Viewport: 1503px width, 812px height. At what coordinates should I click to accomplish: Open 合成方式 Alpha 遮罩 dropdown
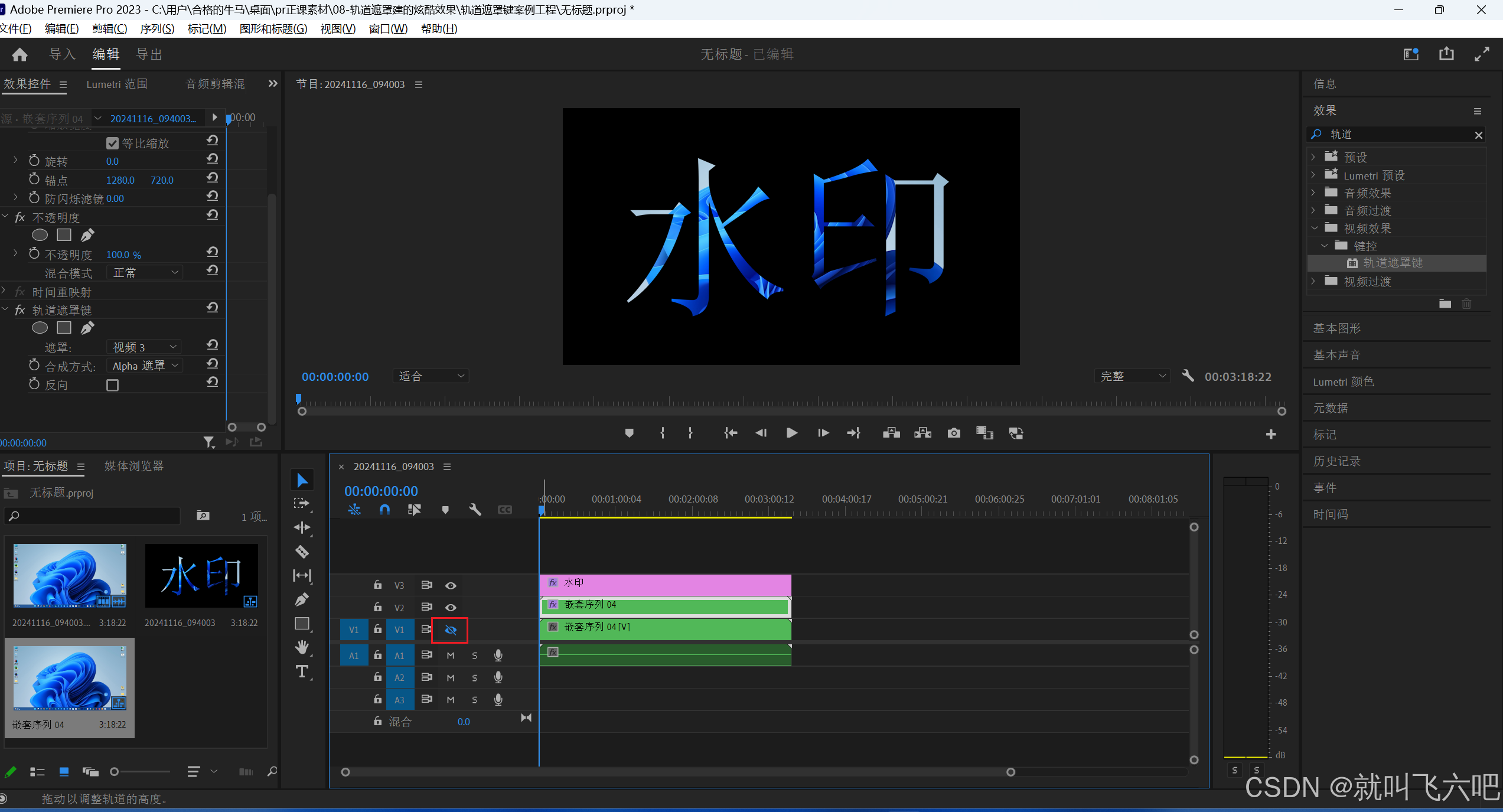coord(145,366)
